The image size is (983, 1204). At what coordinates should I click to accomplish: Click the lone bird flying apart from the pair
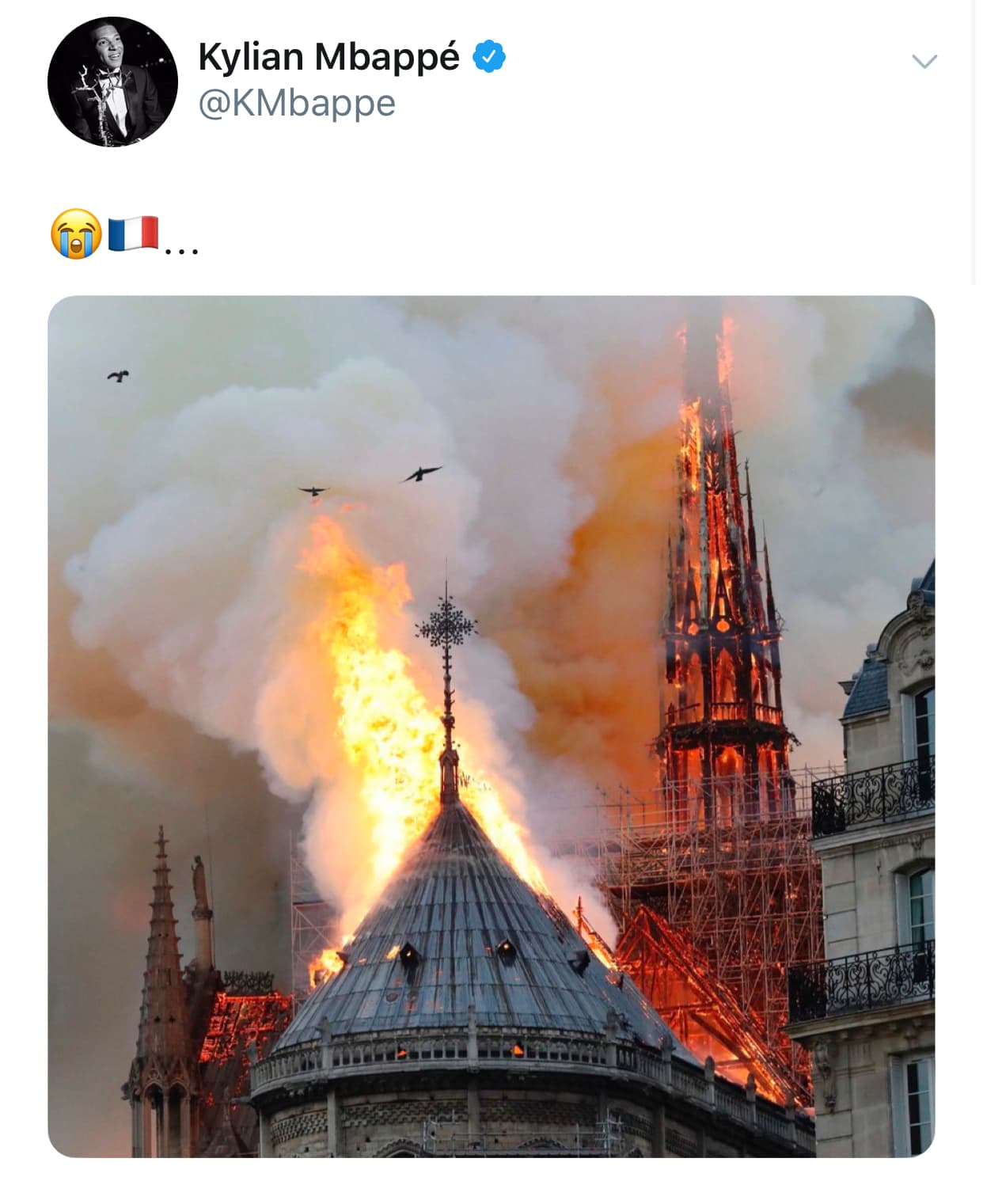click(x=118, y=375)
